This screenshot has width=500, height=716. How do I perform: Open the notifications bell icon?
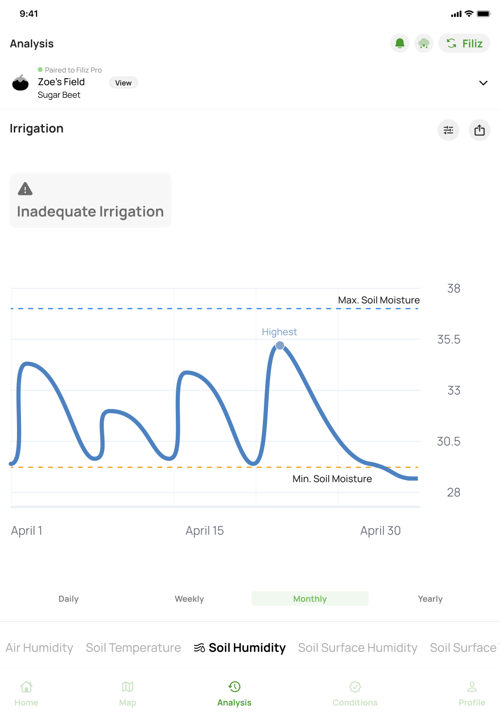(400, 43)
